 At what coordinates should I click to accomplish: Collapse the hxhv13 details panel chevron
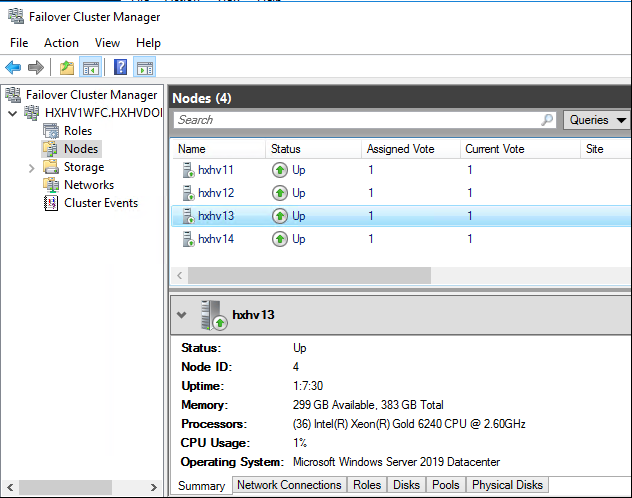pos(182,315)
